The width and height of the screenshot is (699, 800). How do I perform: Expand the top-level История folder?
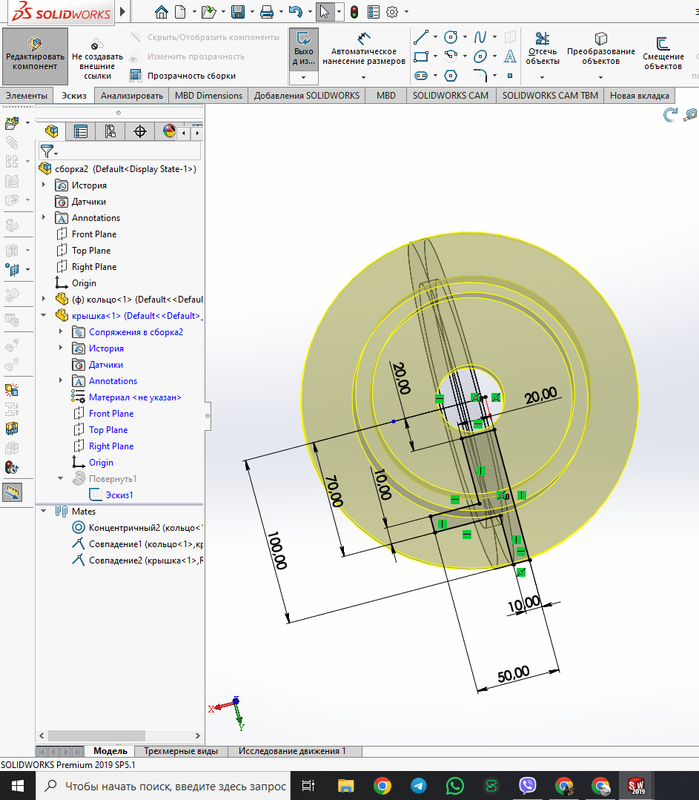[x=43, y=185]
